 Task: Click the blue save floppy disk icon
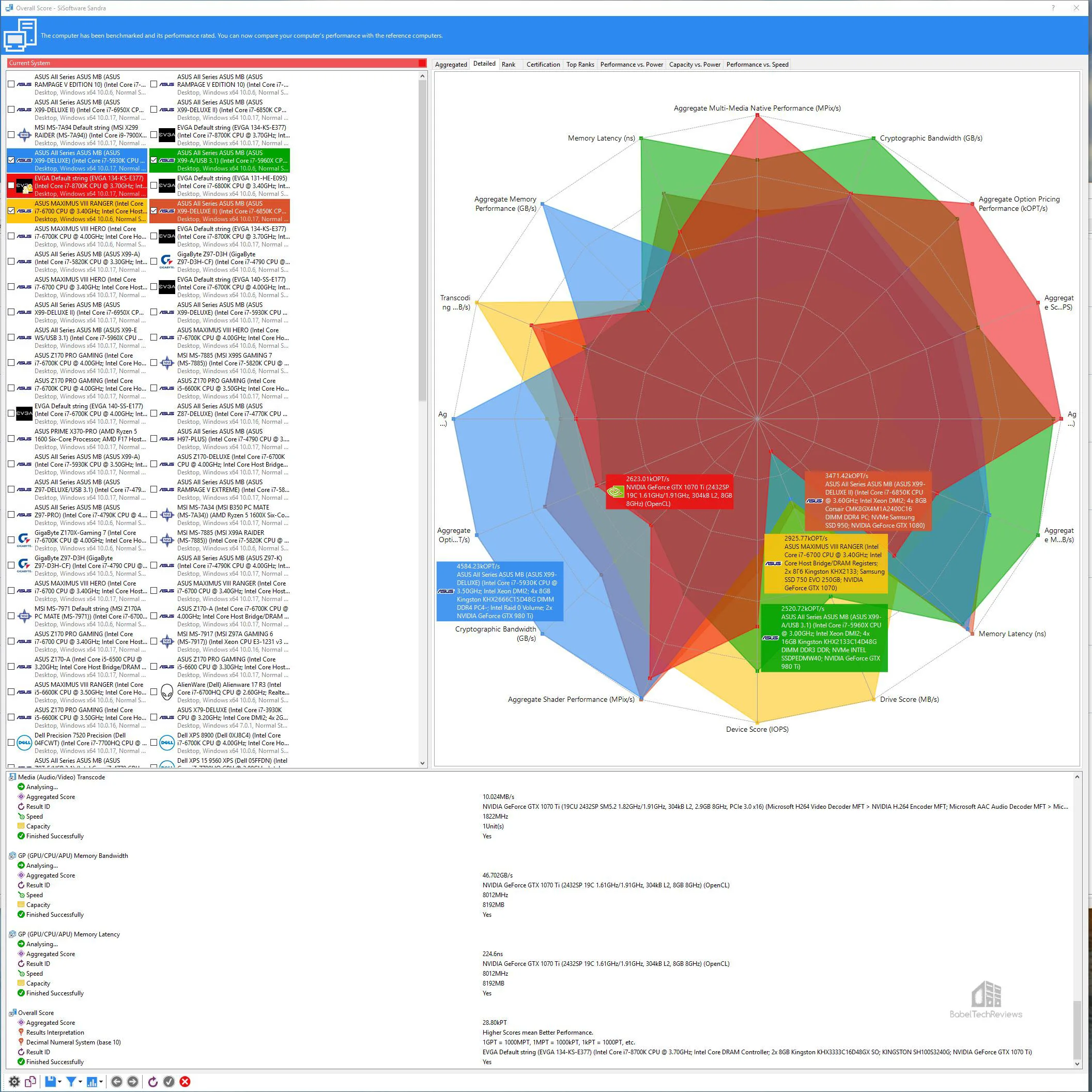click(x=50, y=1081)
